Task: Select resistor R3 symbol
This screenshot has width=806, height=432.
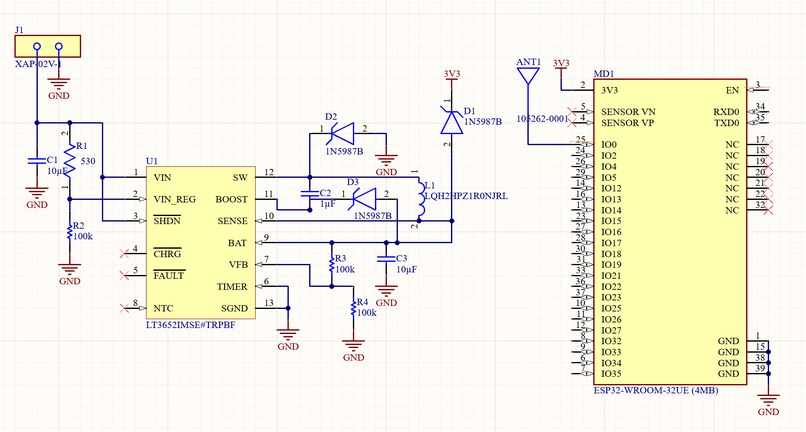Action: pyautogui.click(x=332, y=265)
